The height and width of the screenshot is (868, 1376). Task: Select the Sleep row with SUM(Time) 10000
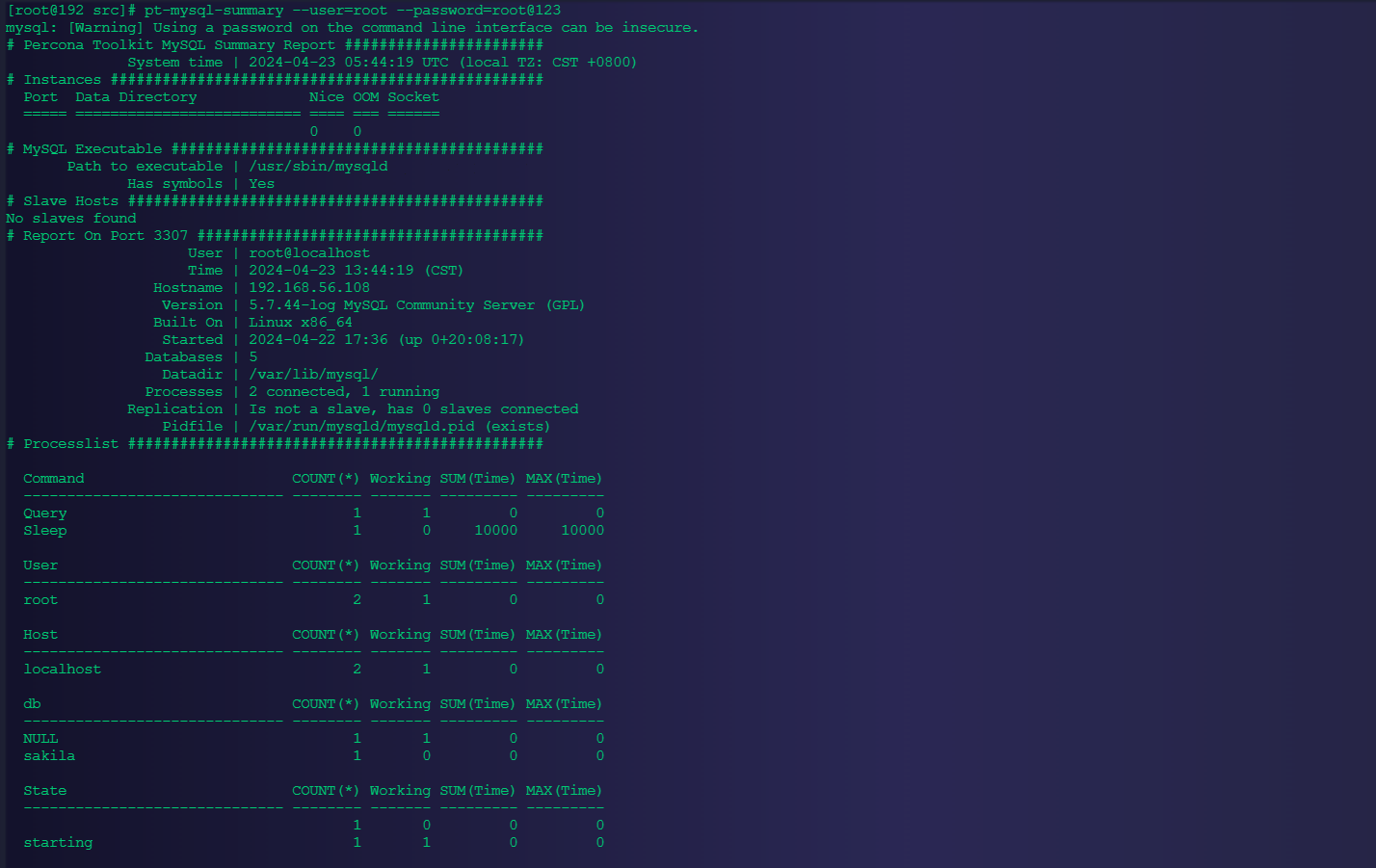pyautogui.click(x=289, y=530)
